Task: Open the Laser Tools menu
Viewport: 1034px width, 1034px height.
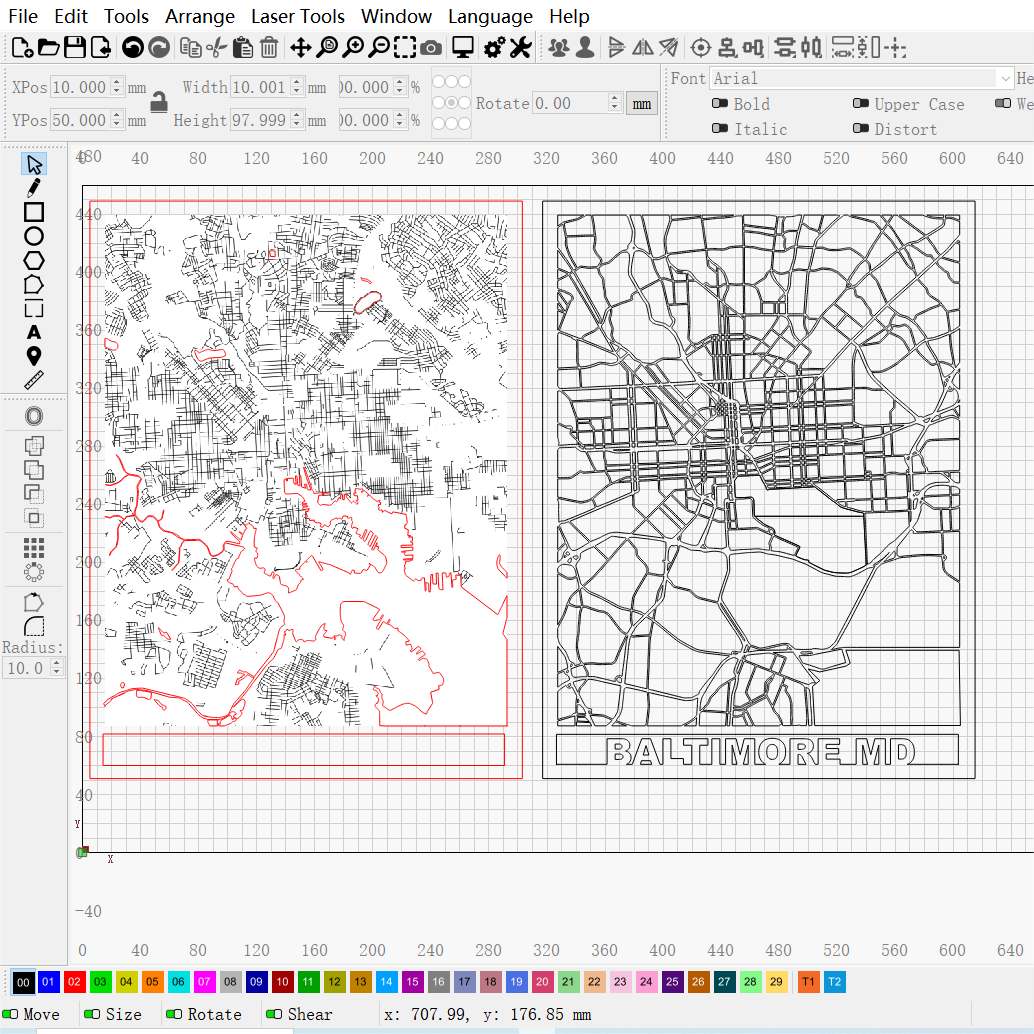Action: point(298,16)
